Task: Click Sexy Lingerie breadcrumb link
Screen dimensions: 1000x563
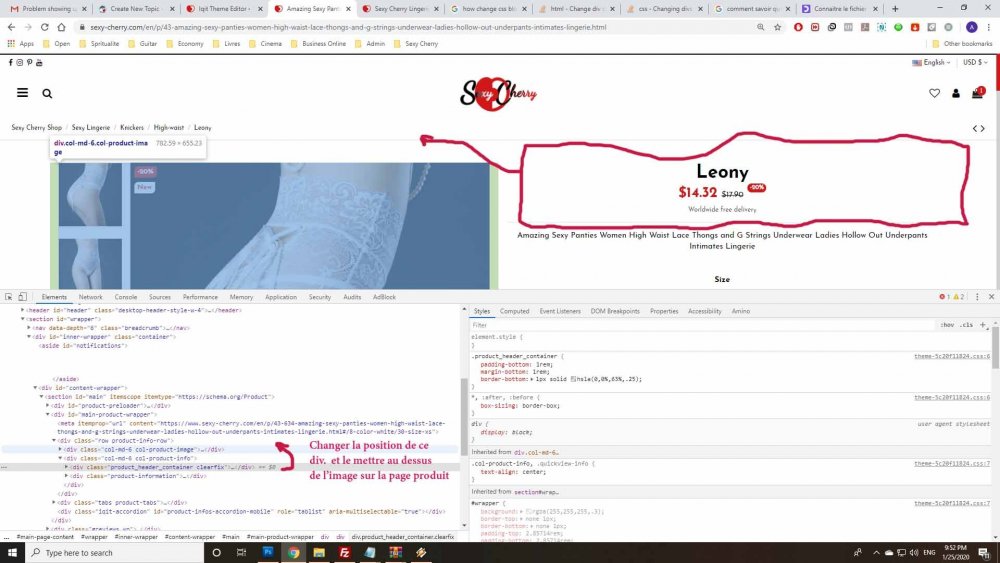Action: [91, 128]
